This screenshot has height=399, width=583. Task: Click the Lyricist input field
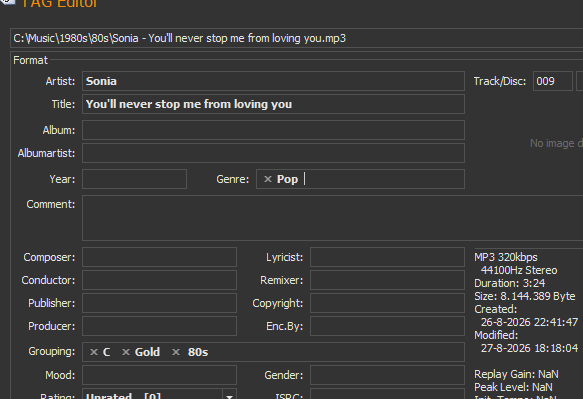click(387, 257)
